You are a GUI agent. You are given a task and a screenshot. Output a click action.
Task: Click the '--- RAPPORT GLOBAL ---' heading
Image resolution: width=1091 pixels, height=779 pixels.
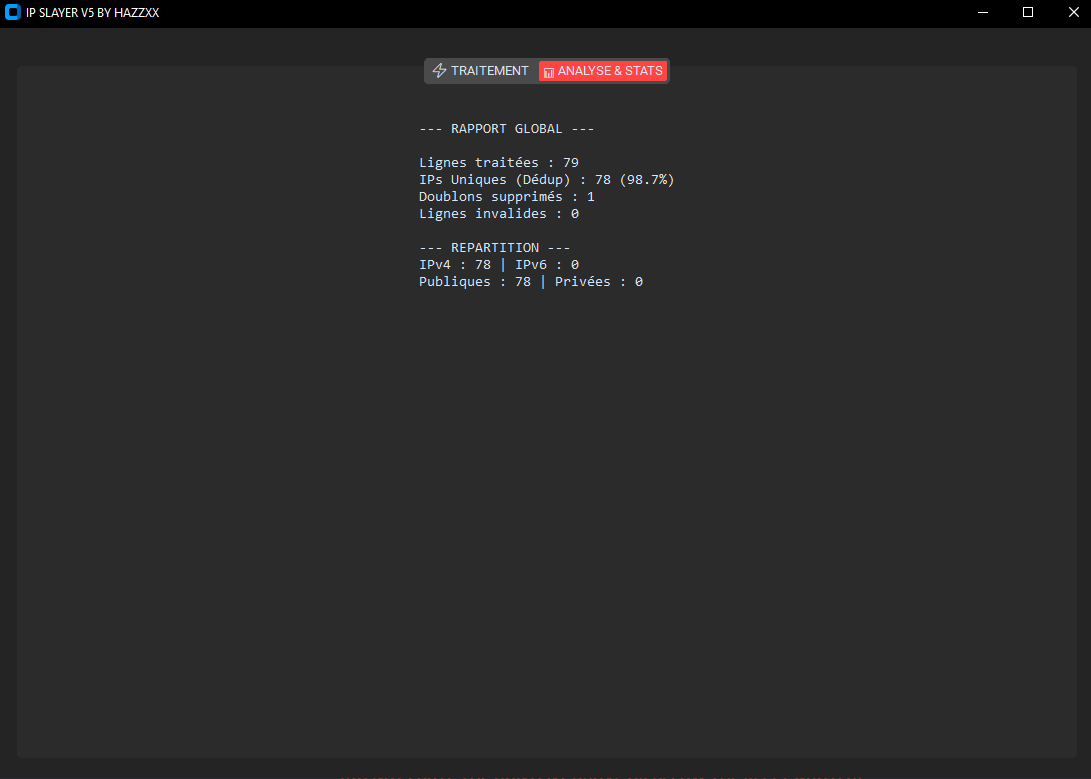coord(507,129)
